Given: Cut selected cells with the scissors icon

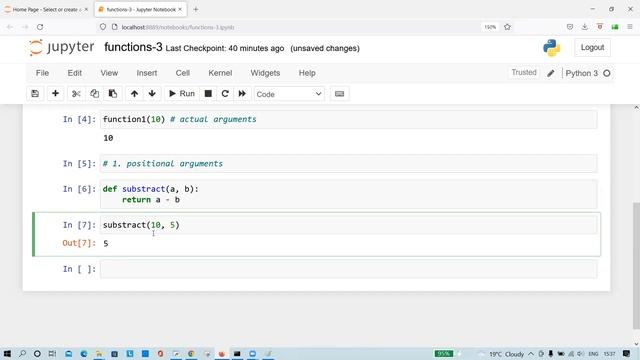Looking at the screenshot, I should pyautogui.click(x=76, y=94).
